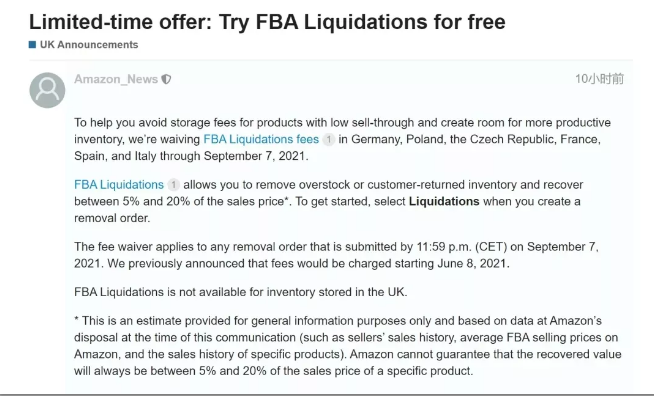Image resolution: width=654 pixels, height=396 pixels.
Task: Click the click-count badge after FBA Liquidations fees
Action: (x=329, y=139)
